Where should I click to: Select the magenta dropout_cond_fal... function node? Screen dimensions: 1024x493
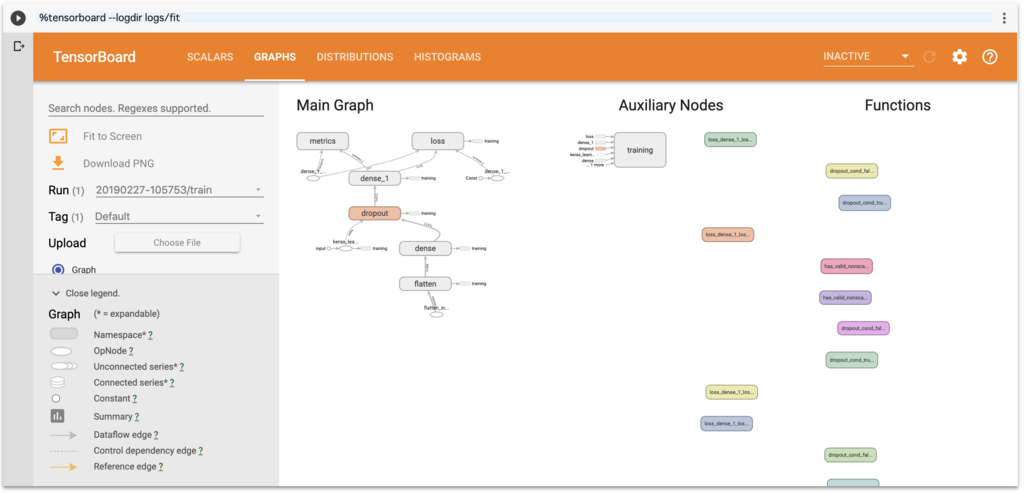point(863,328)
